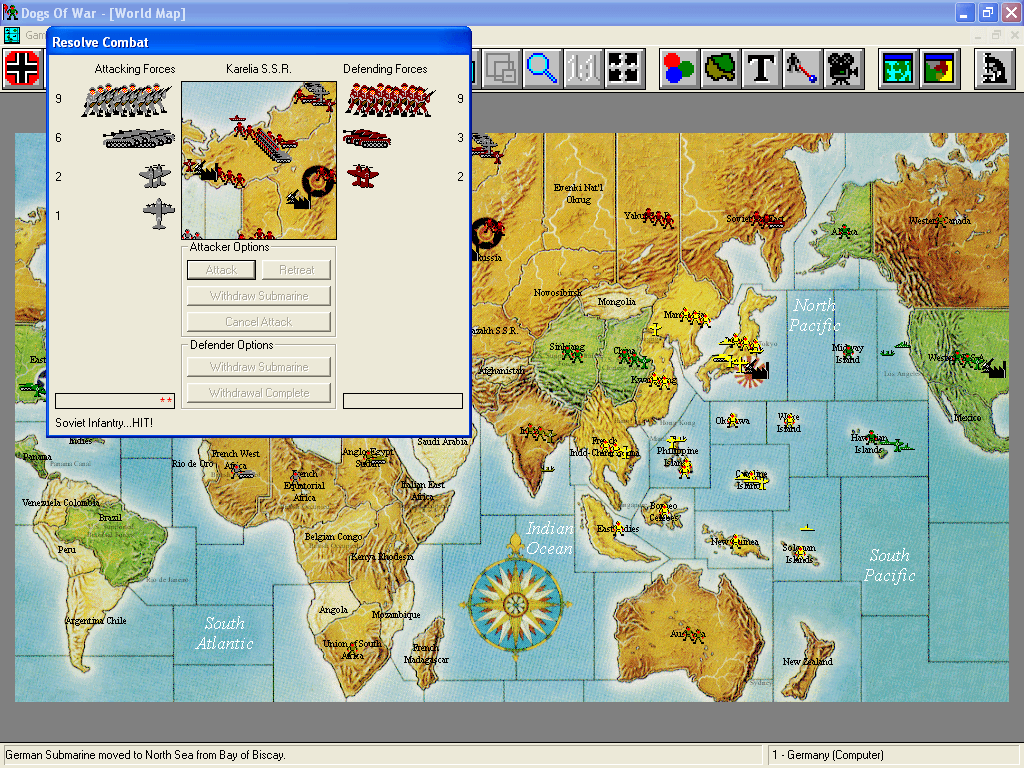This screenshot has width=1024, height=768.
Task: Click status bar 'German Submarine moved to North Sea' text
Action: coord(145,755)
